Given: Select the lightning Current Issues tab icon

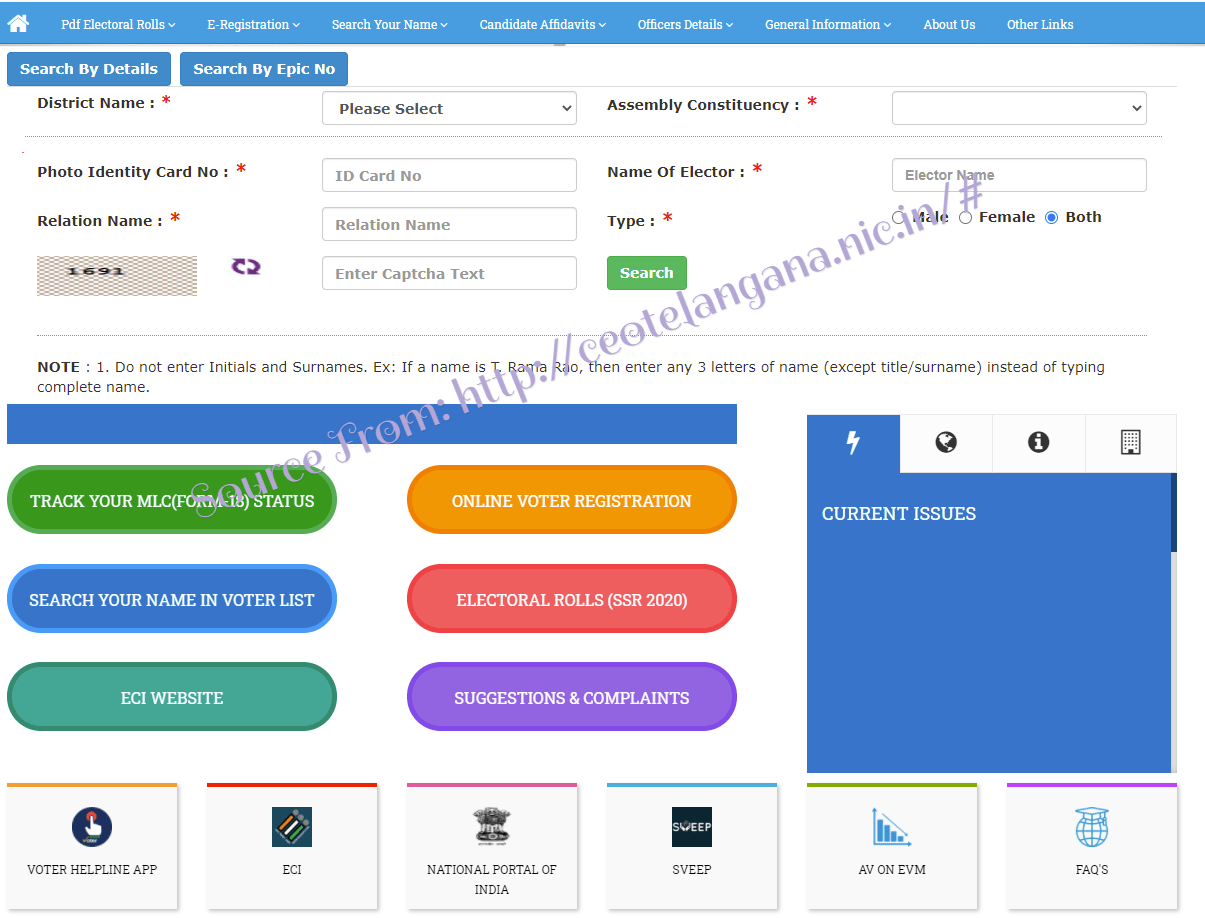Looking at the screenshot, I should click(852, 443).
